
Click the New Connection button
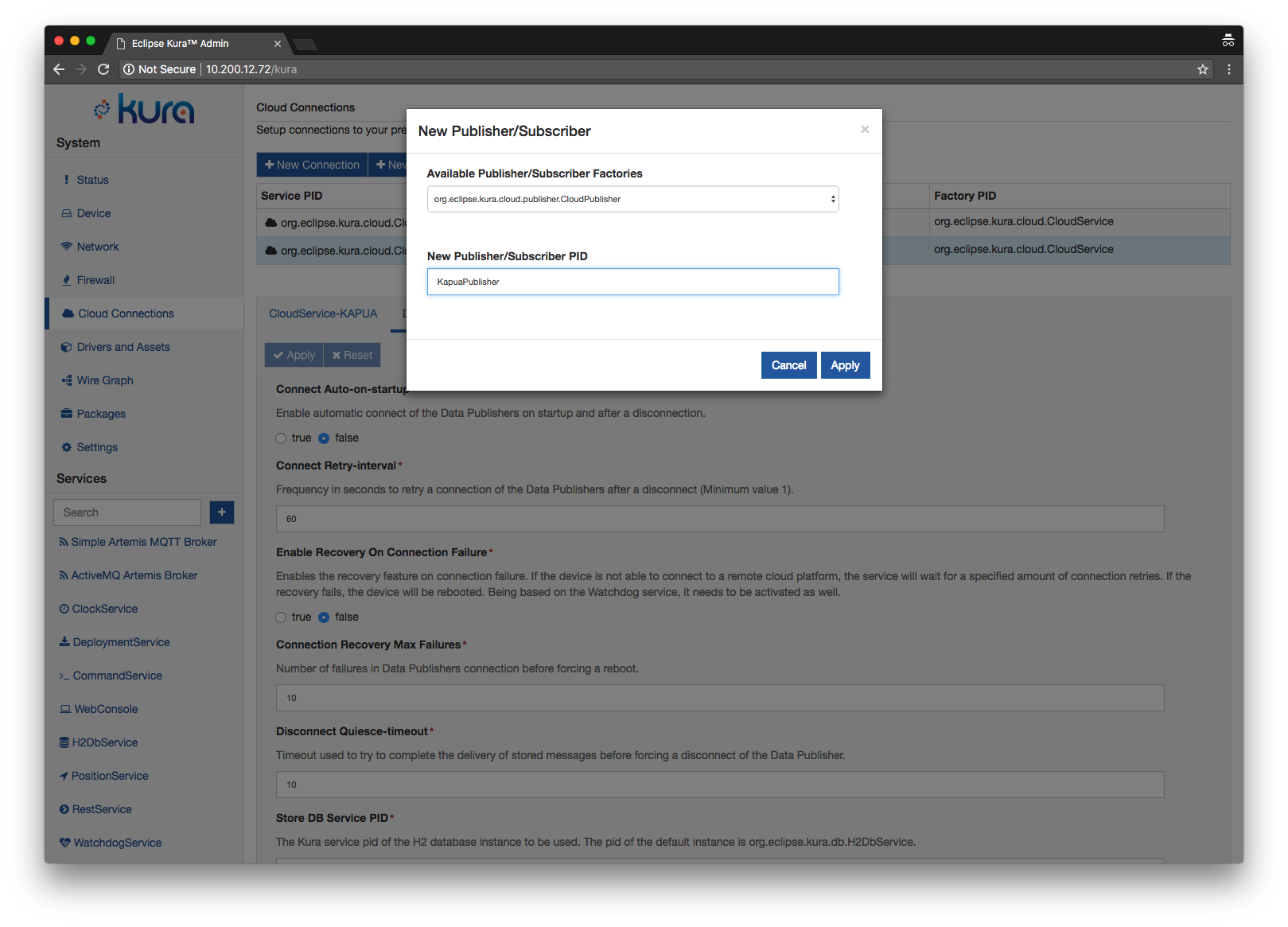pos(312,165)
